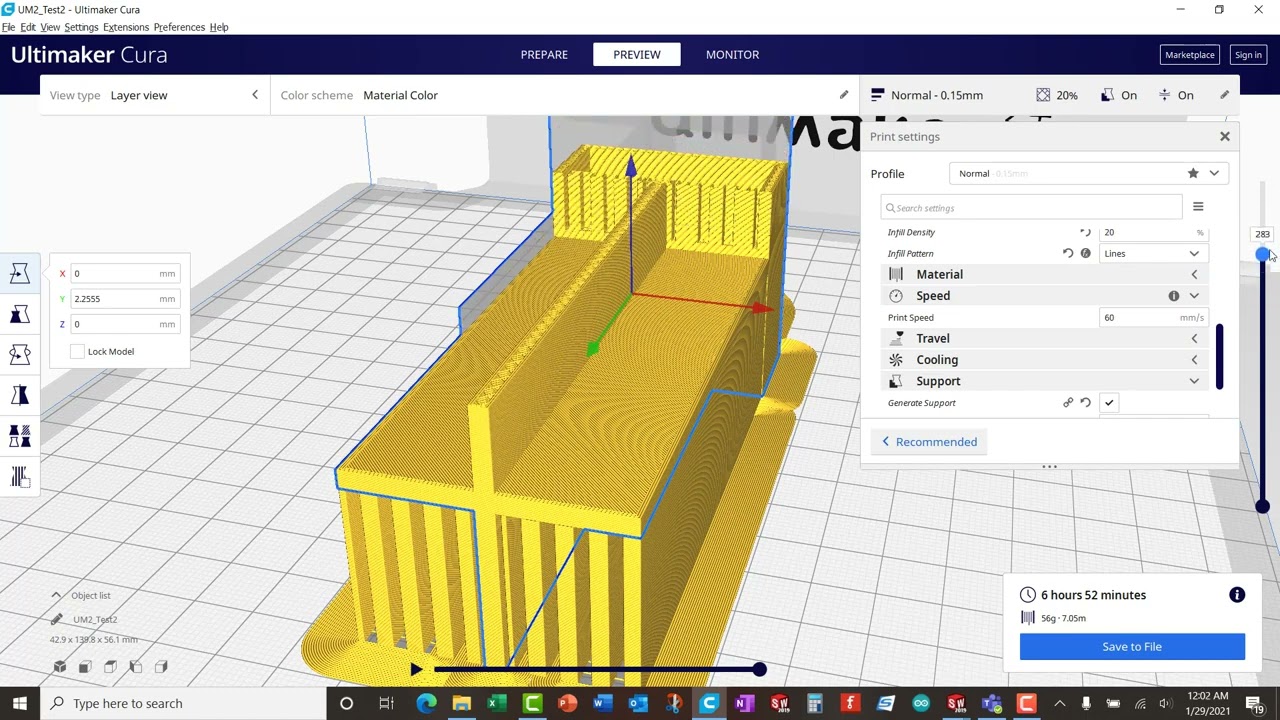Reset Infill Density with the revert arrow
The image size is (1280, 720).
click(x=1085, y=232)
